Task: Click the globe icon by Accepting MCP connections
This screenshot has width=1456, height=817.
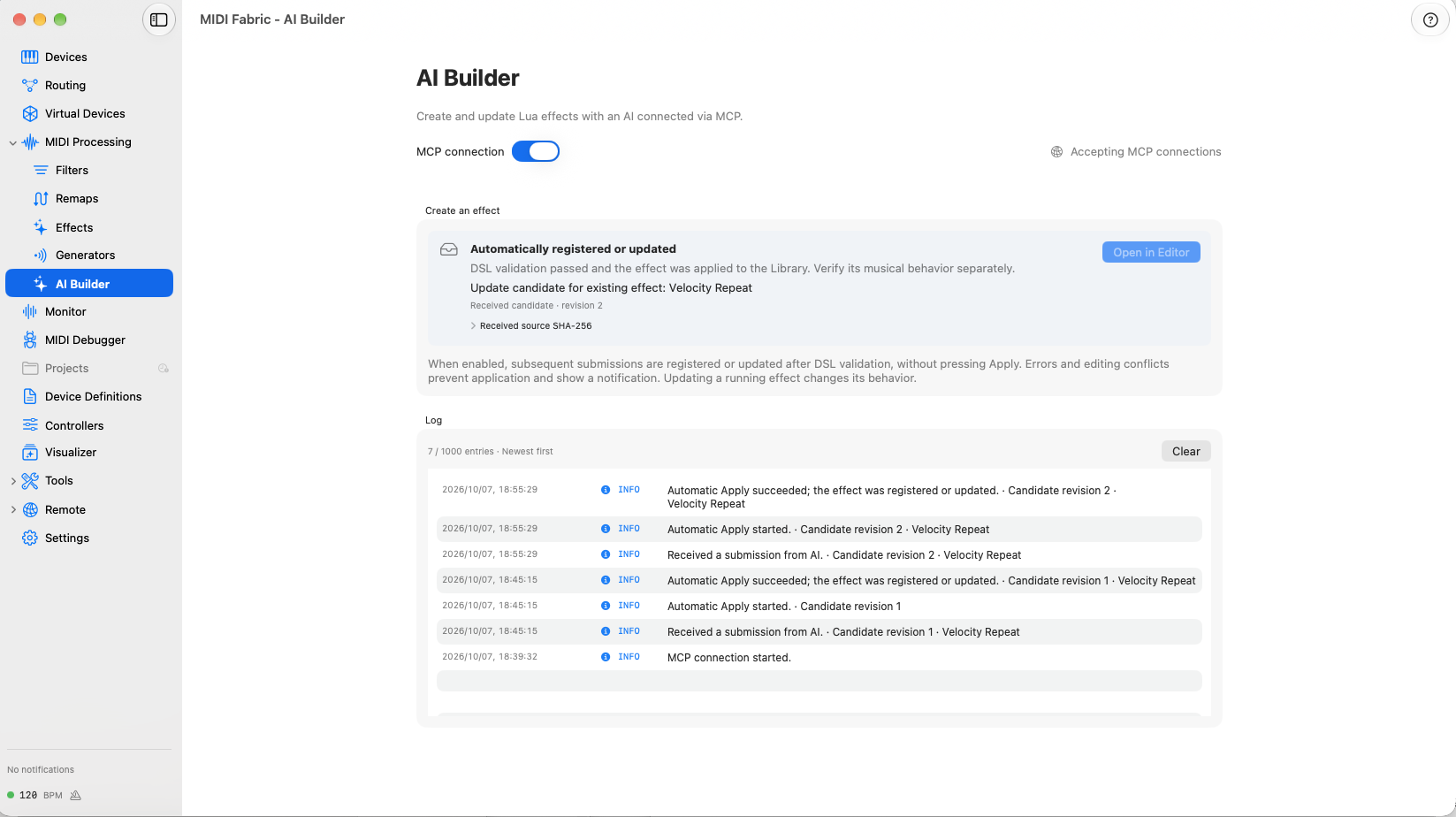Action: [1056, 152]
